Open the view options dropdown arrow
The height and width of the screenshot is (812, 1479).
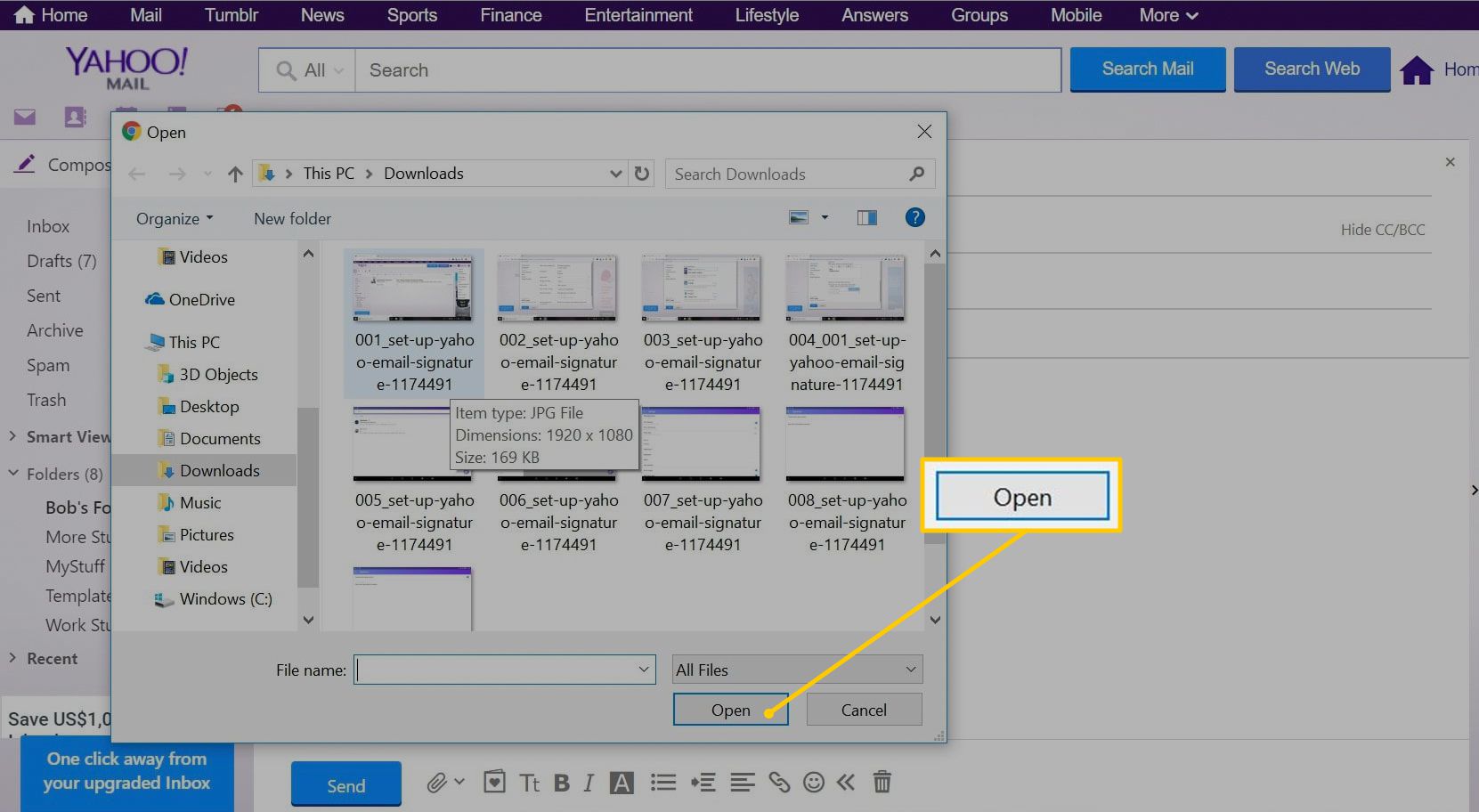tap(825, 218)
